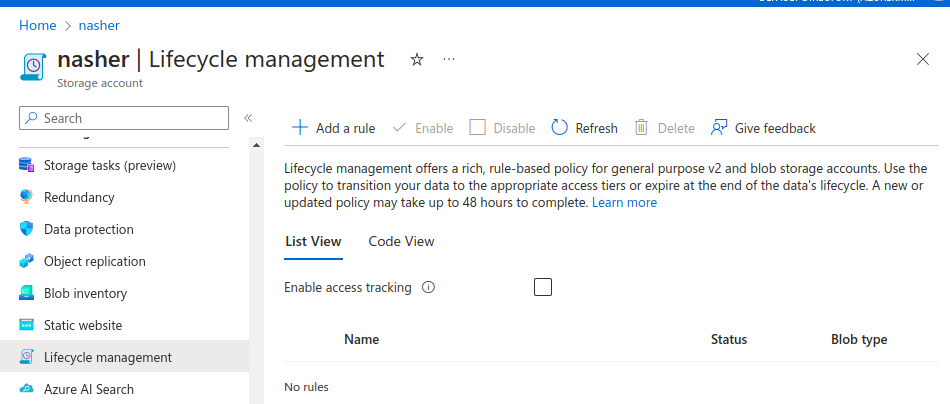The image size is (950, 404).
Task: Click the Blob inventory icon
Action: point(26,293)
